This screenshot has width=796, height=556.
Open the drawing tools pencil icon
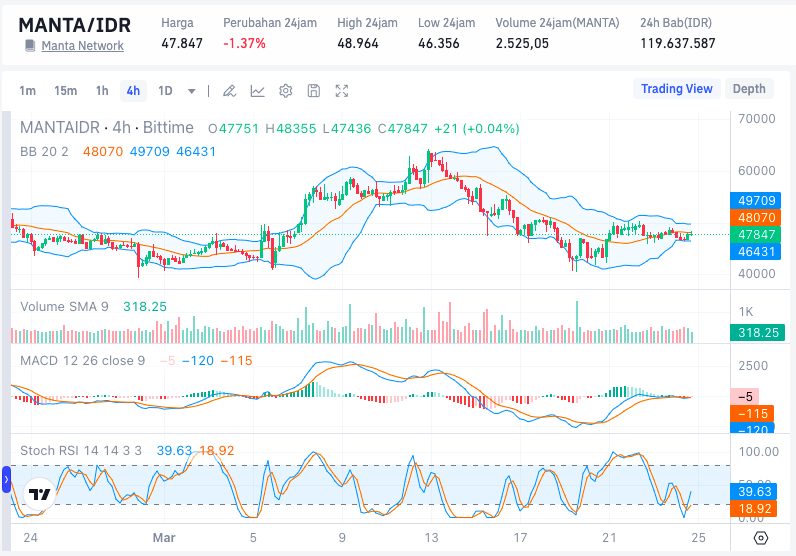pyautogui.click(x=229, y=91)
